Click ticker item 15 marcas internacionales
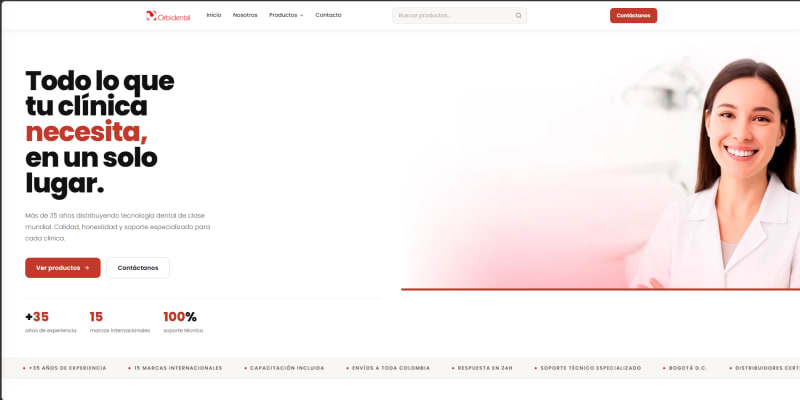Image resolution: width=800 pixels, height=400 pixels. coord(175,368)
